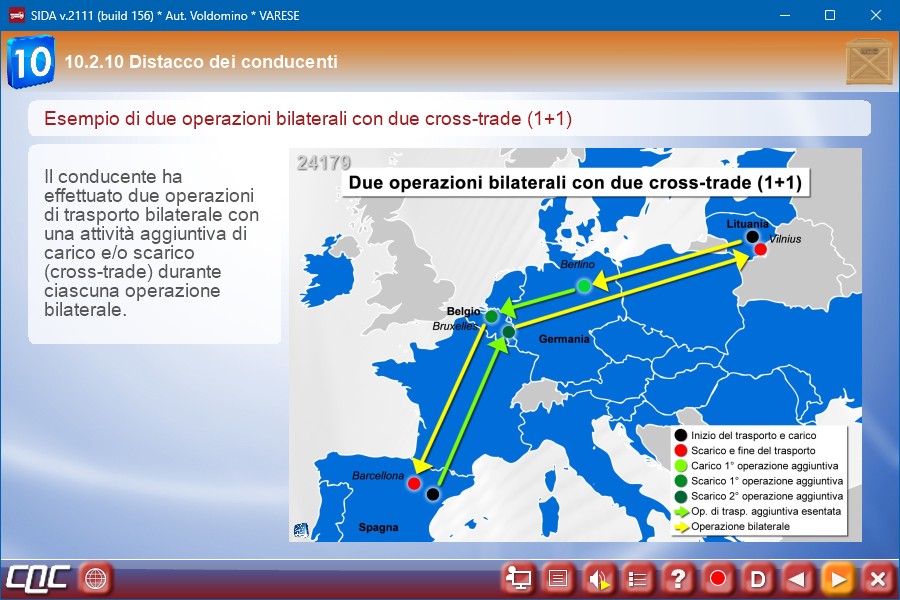This screenshot has width=900, height=600.
Task: Play the audio narration speaker icon
Action: tap(598, 578)
